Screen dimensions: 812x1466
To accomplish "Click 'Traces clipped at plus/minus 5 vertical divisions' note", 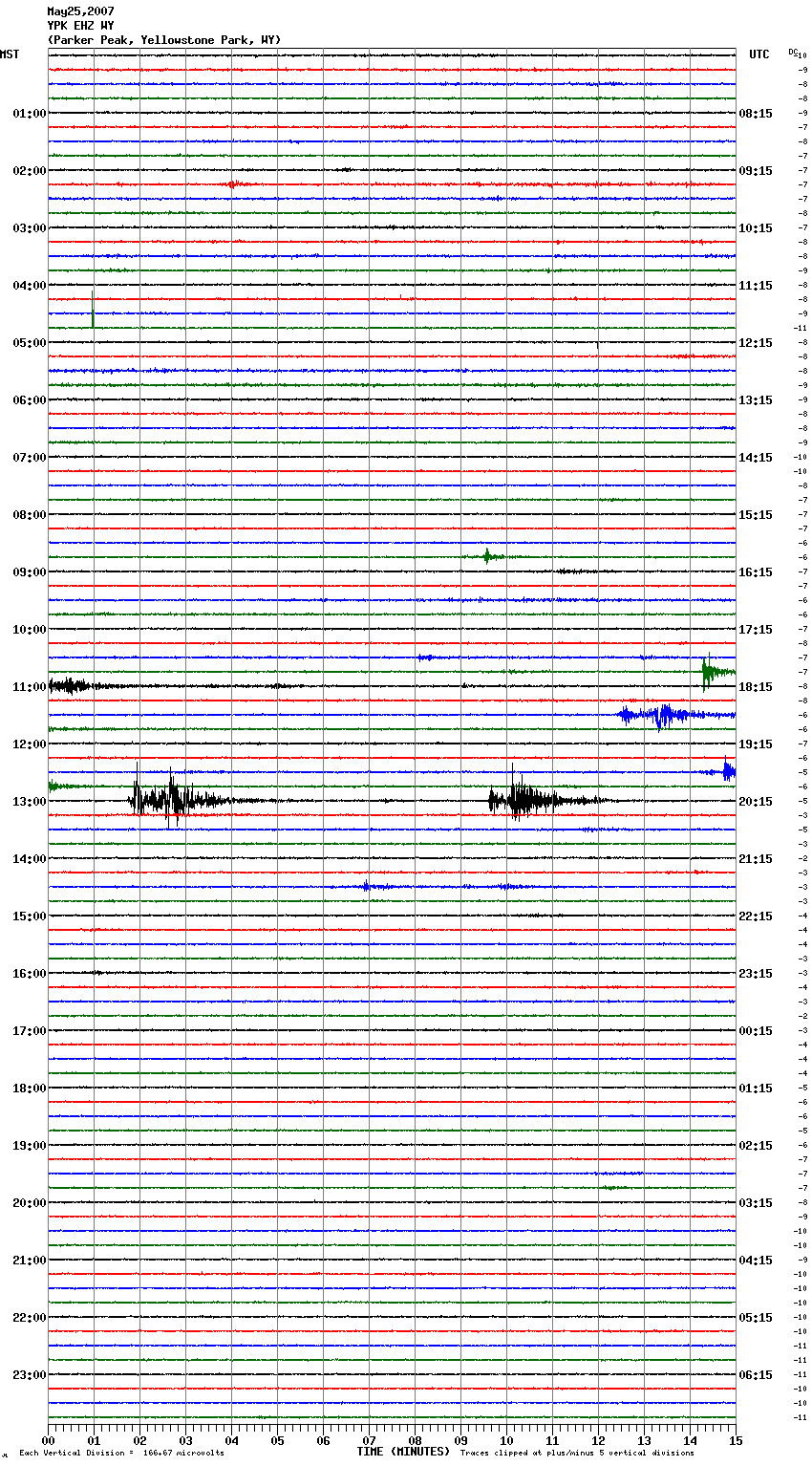I will (x=577, y=1454).
